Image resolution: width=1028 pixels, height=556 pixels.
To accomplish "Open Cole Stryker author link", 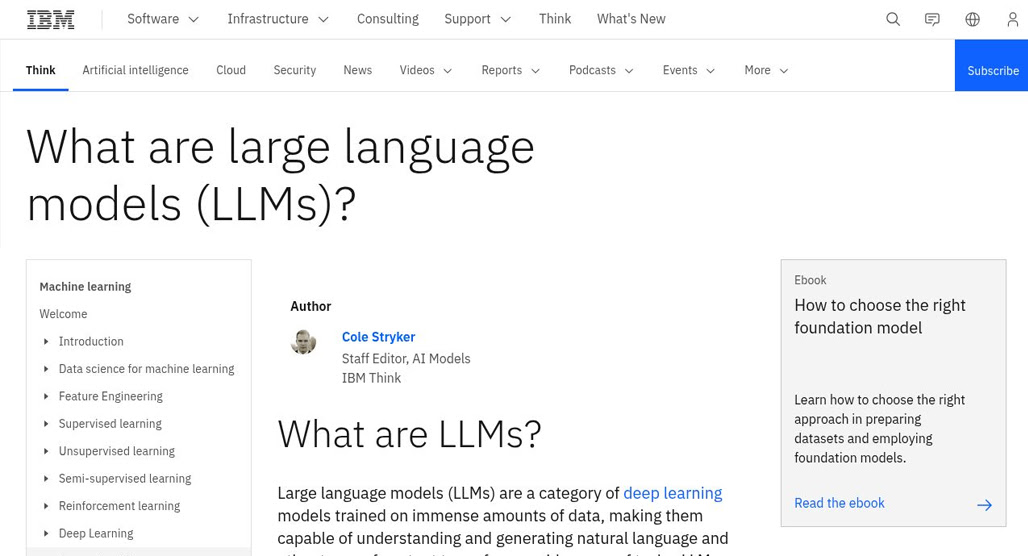I will pyautogui.click(x=378, y=337).
